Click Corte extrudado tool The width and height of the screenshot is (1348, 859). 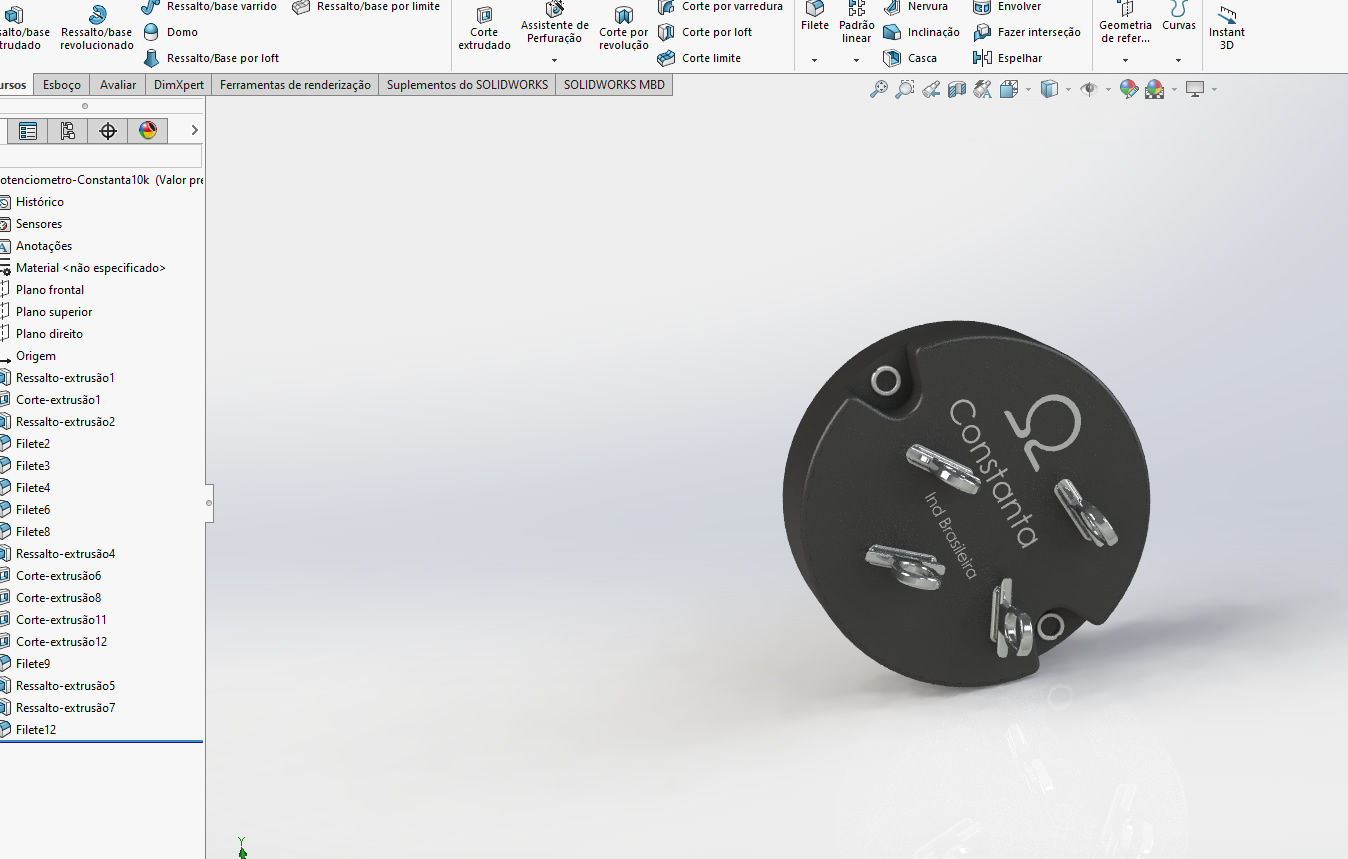tap(485, 29)
